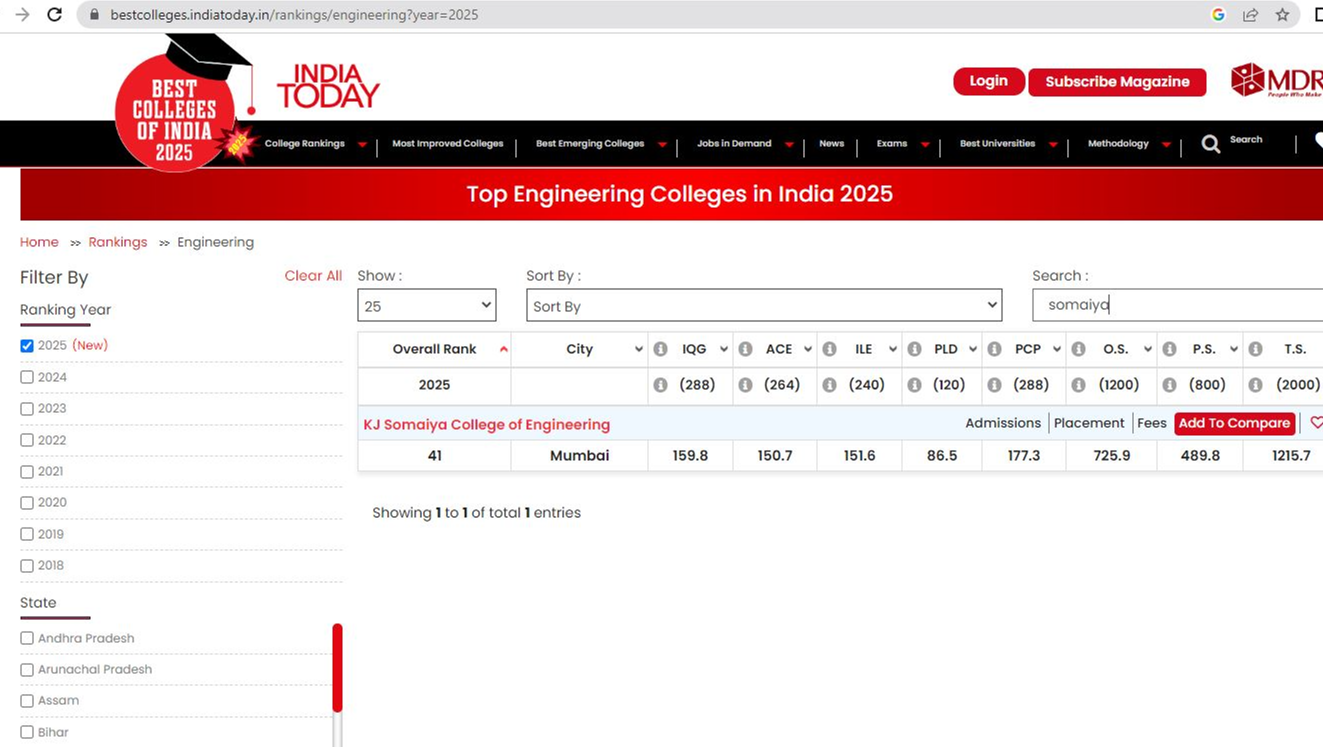Check the 2021 ranking year checkbox
Screen dimensions: 1323x747
click(x=27, y=471)
